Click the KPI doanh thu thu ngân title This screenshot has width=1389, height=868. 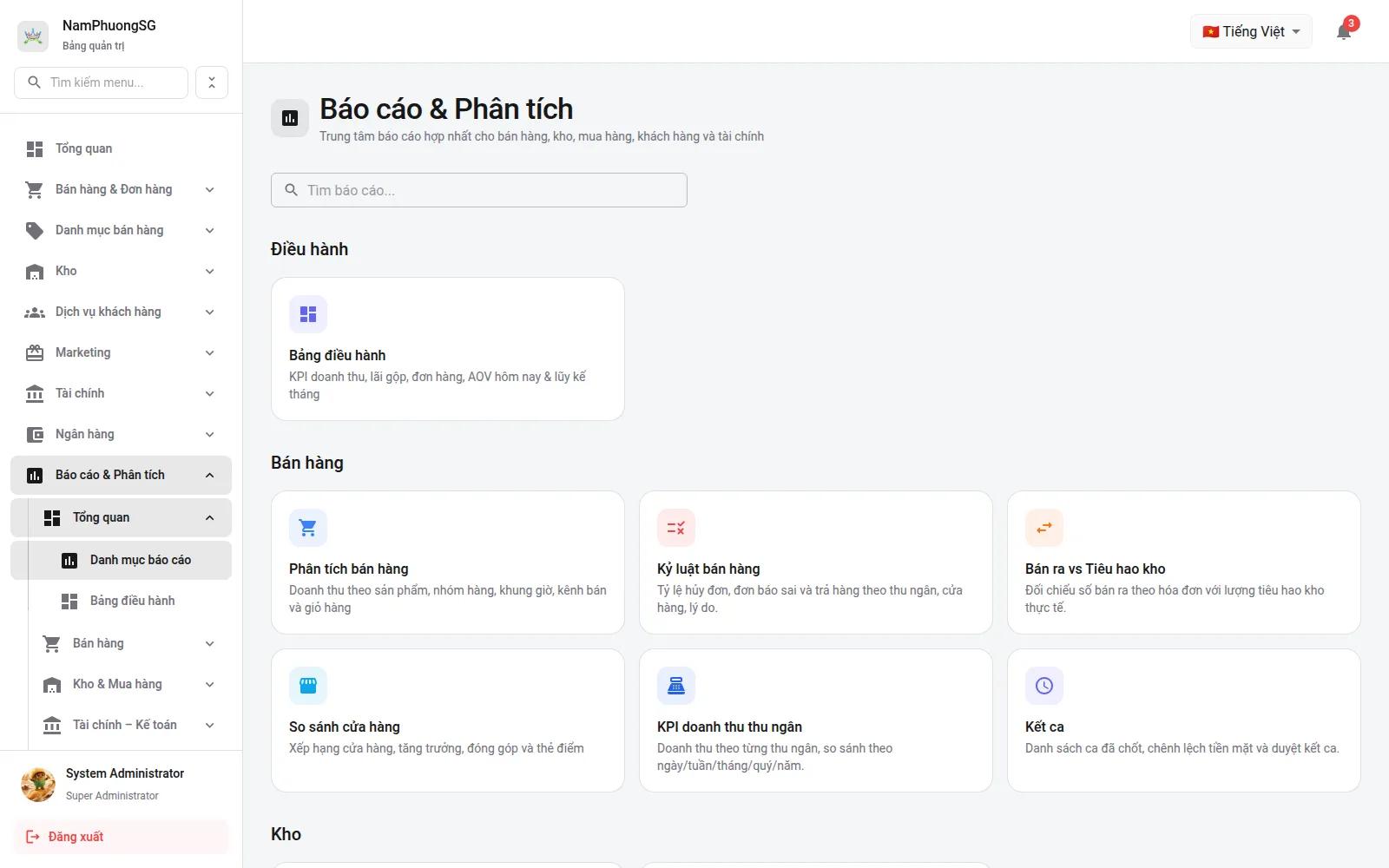pos(729,727)
